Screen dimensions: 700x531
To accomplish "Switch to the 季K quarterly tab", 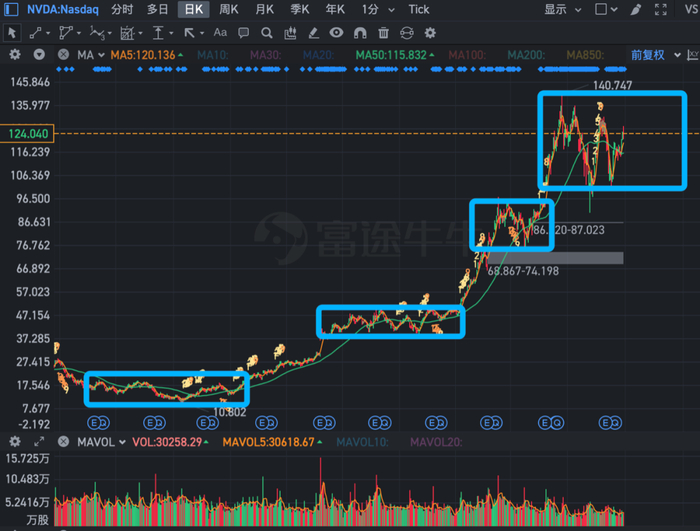I will pyautogui.click(x=300, y=9).
